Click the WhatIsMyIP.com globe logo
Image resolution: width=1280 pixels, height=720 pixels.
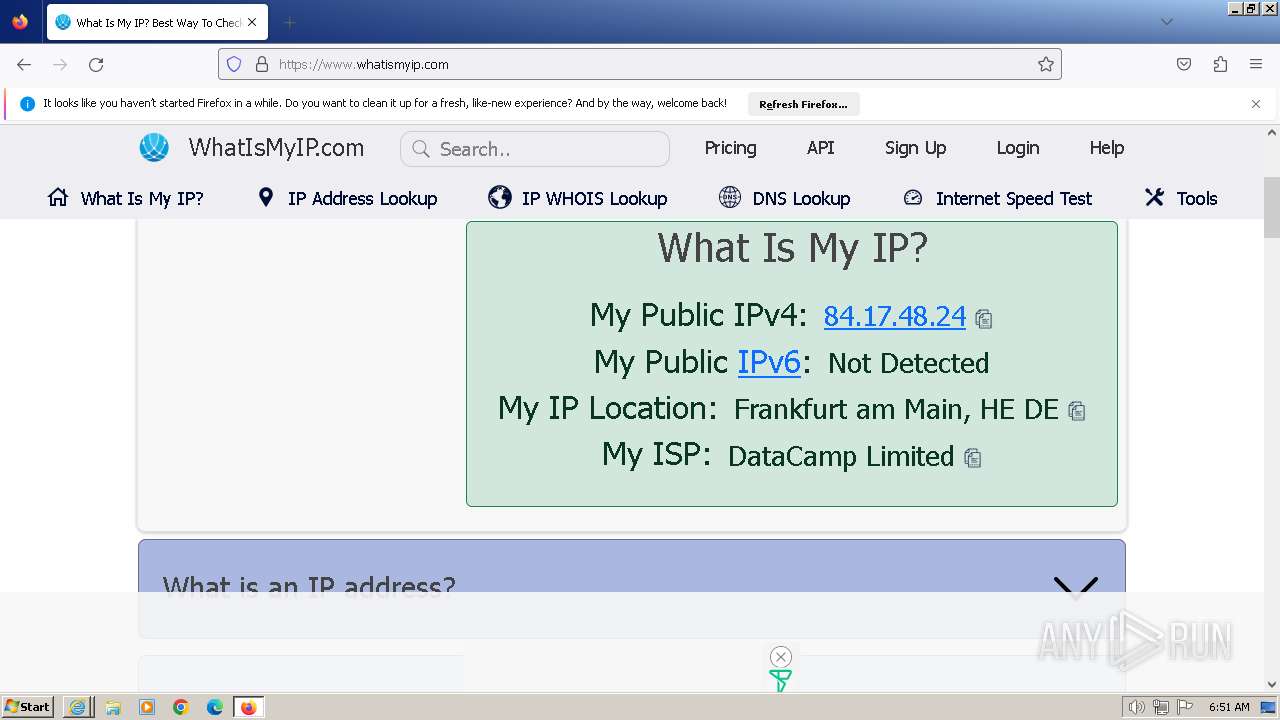click(x=154, y=148)
